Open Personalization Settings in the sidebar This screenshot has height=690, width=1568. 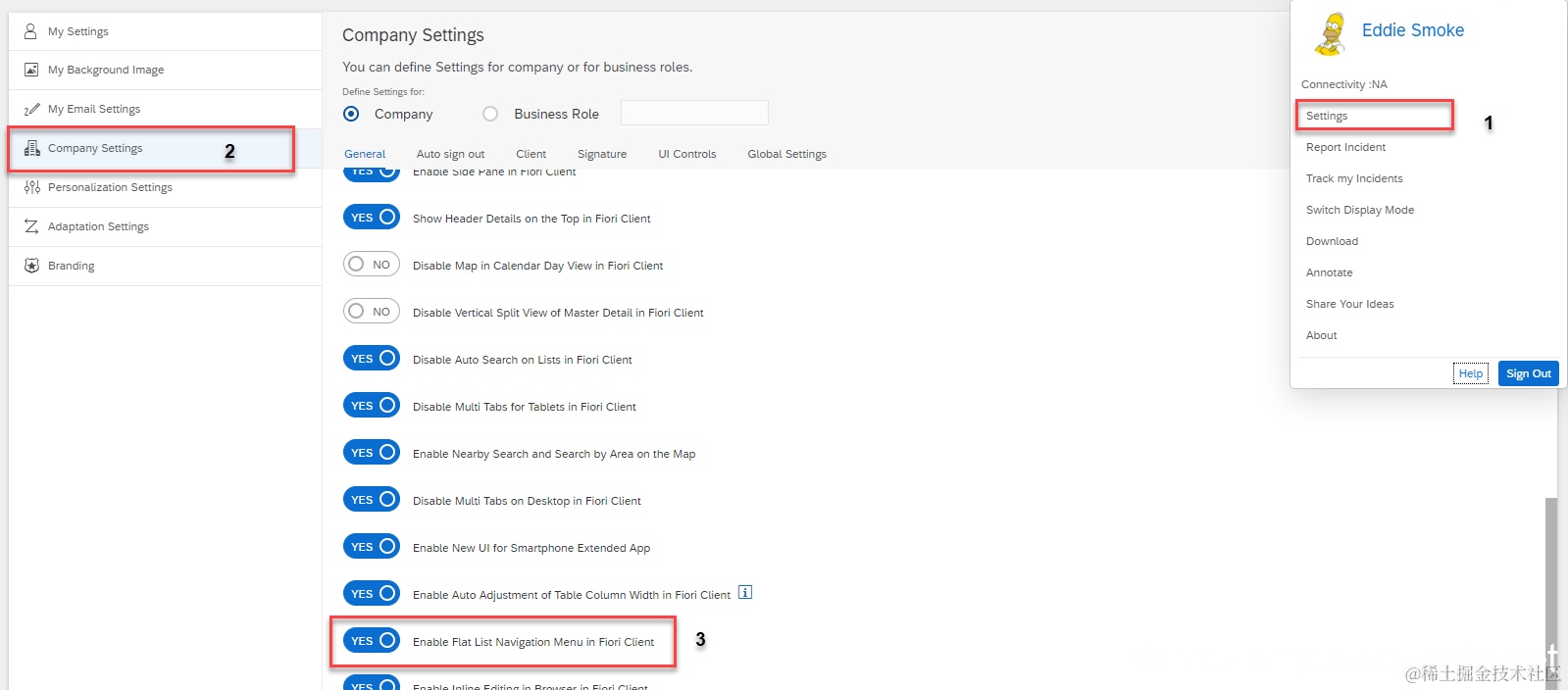point(165,187)
